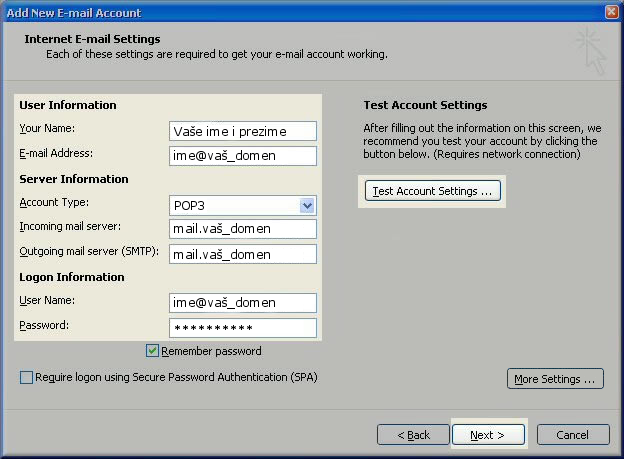Click the Server Information heading
The height and width of the screenshot is (459, 624).
[74, 179]
